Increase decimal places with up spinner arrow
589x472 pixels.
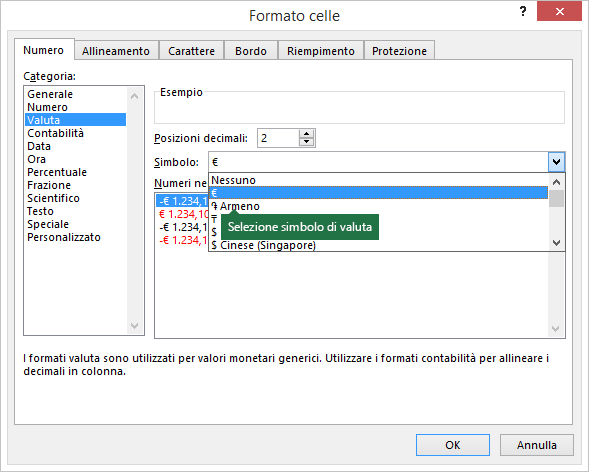[307, 134]
